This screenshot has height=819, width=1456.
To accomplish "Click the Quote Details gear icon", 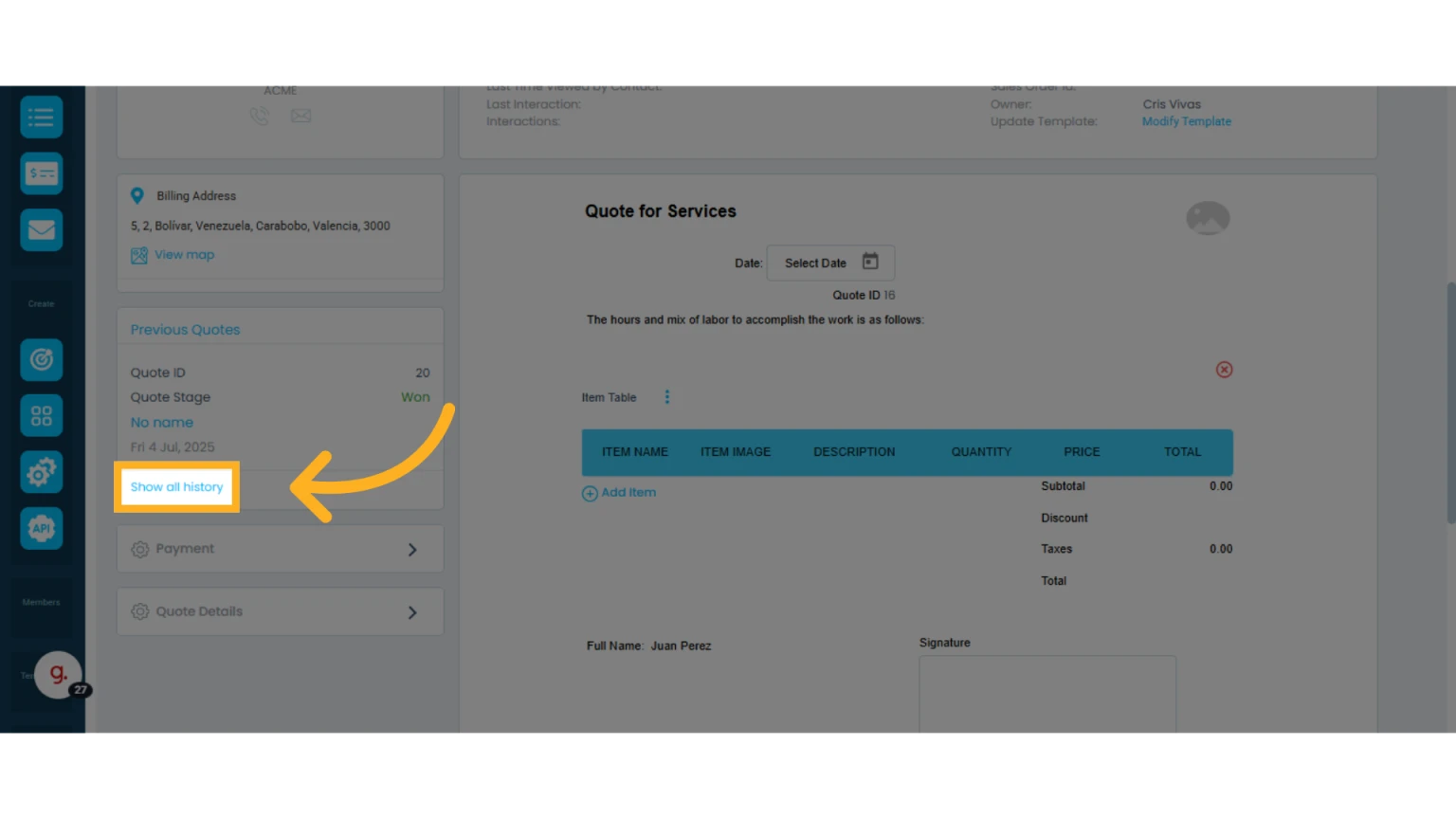I will click(140, 612).
